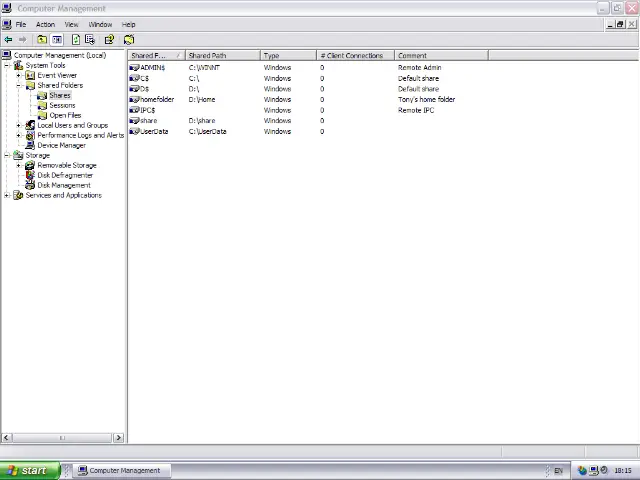640x480 pixels.
Task: Sort by the Shared Path column header
Action: coord(223,56)
